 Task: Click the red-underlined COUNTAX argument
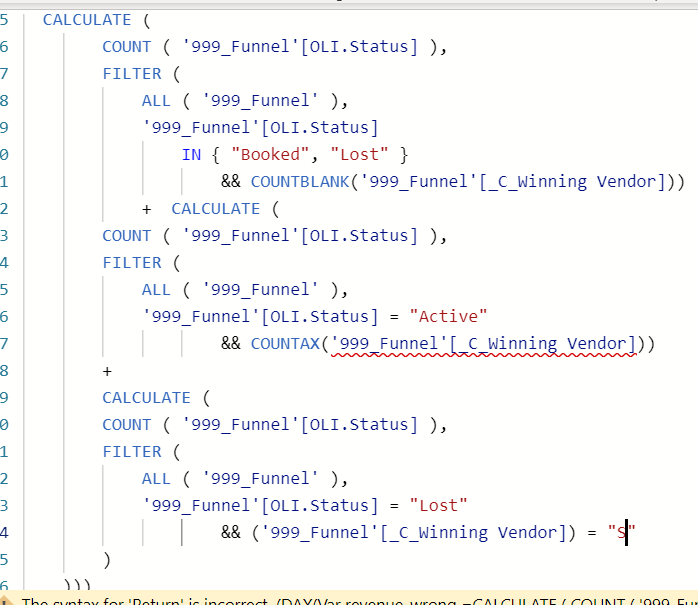pos(484,344)
